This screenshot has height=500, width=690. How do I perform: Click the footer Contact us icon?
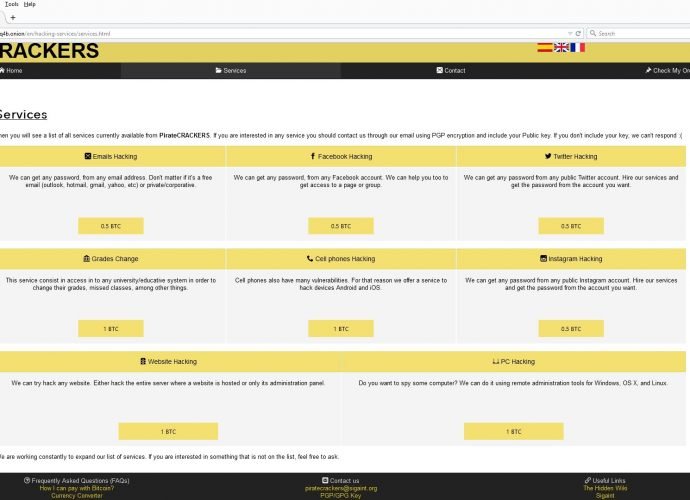pos(325,481)
